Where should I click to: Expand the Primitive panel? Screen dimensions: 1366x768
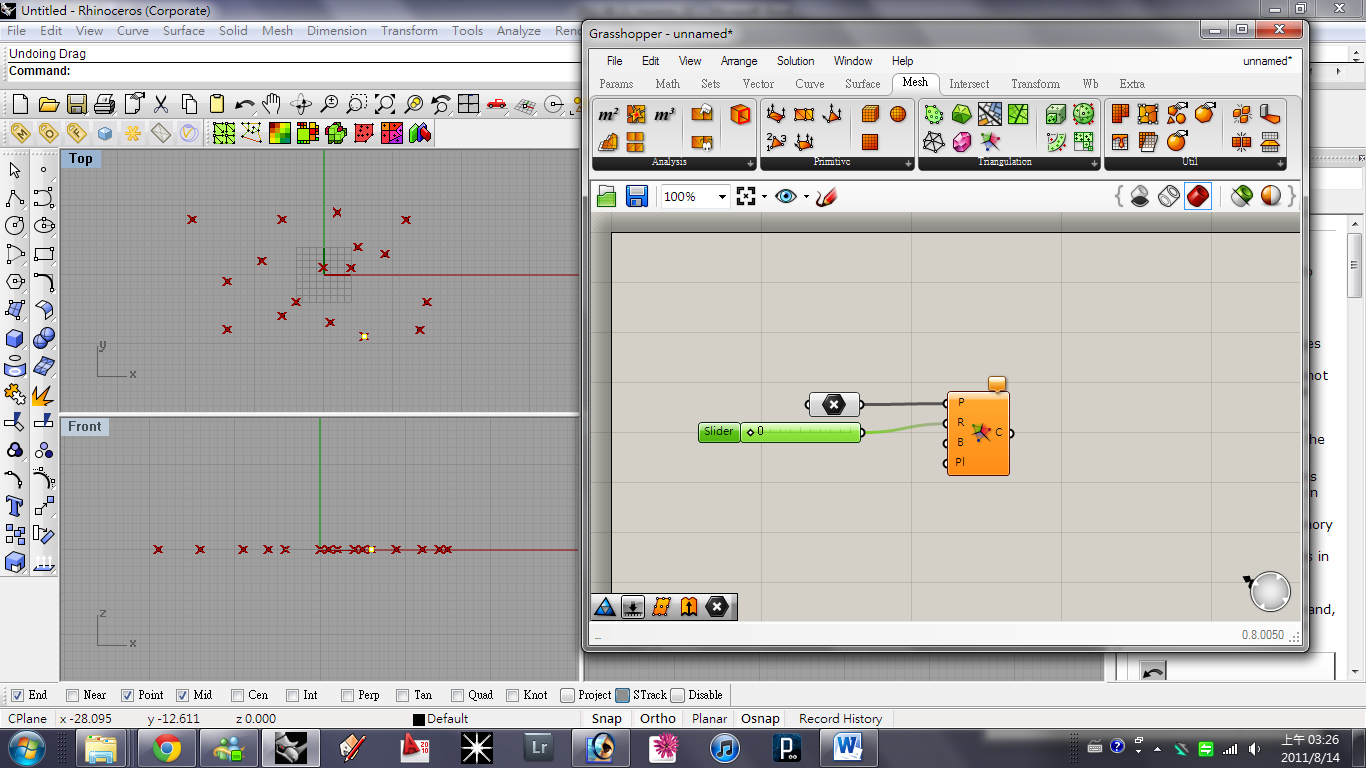(906, 163)
